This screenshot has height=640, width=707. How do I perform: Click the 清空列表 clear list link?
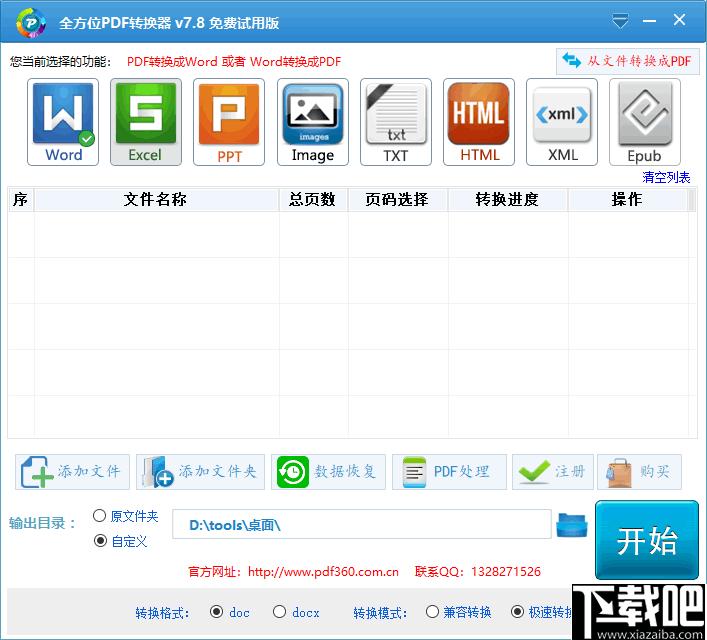(x=666, y=177)
